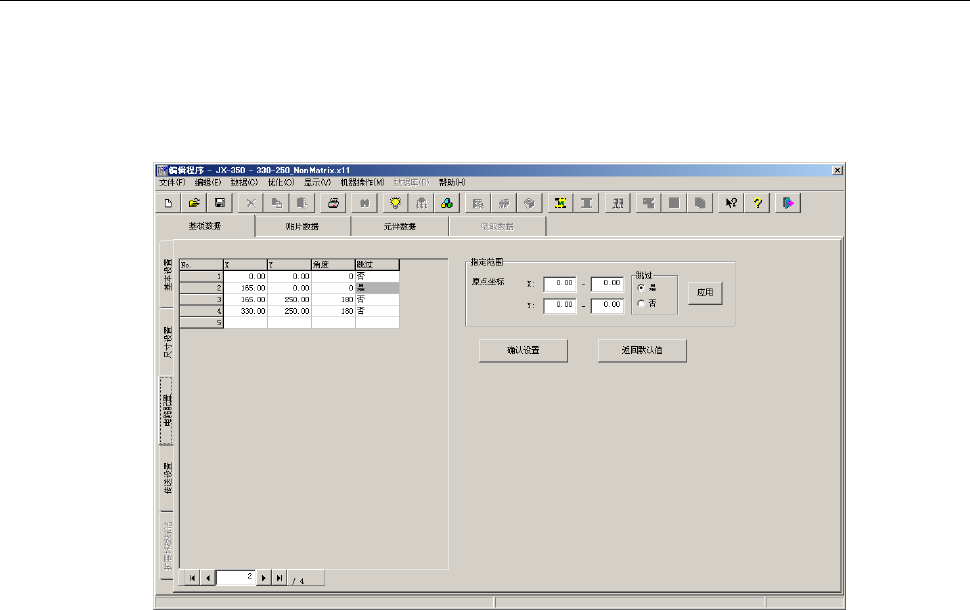Click the What's This arrow-question help icon
Viewport: 970px width, 610px height.
732,203
